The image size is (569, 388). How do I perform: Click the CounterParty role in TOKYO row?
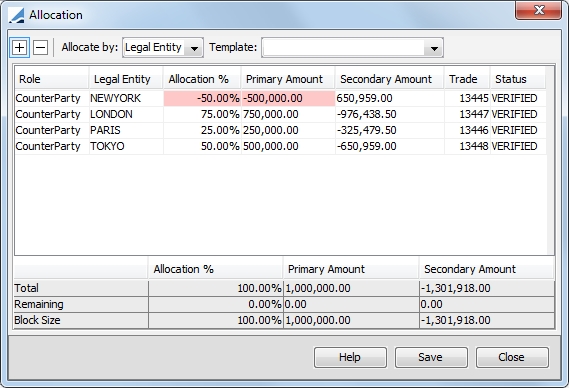[x=52, y=146]
